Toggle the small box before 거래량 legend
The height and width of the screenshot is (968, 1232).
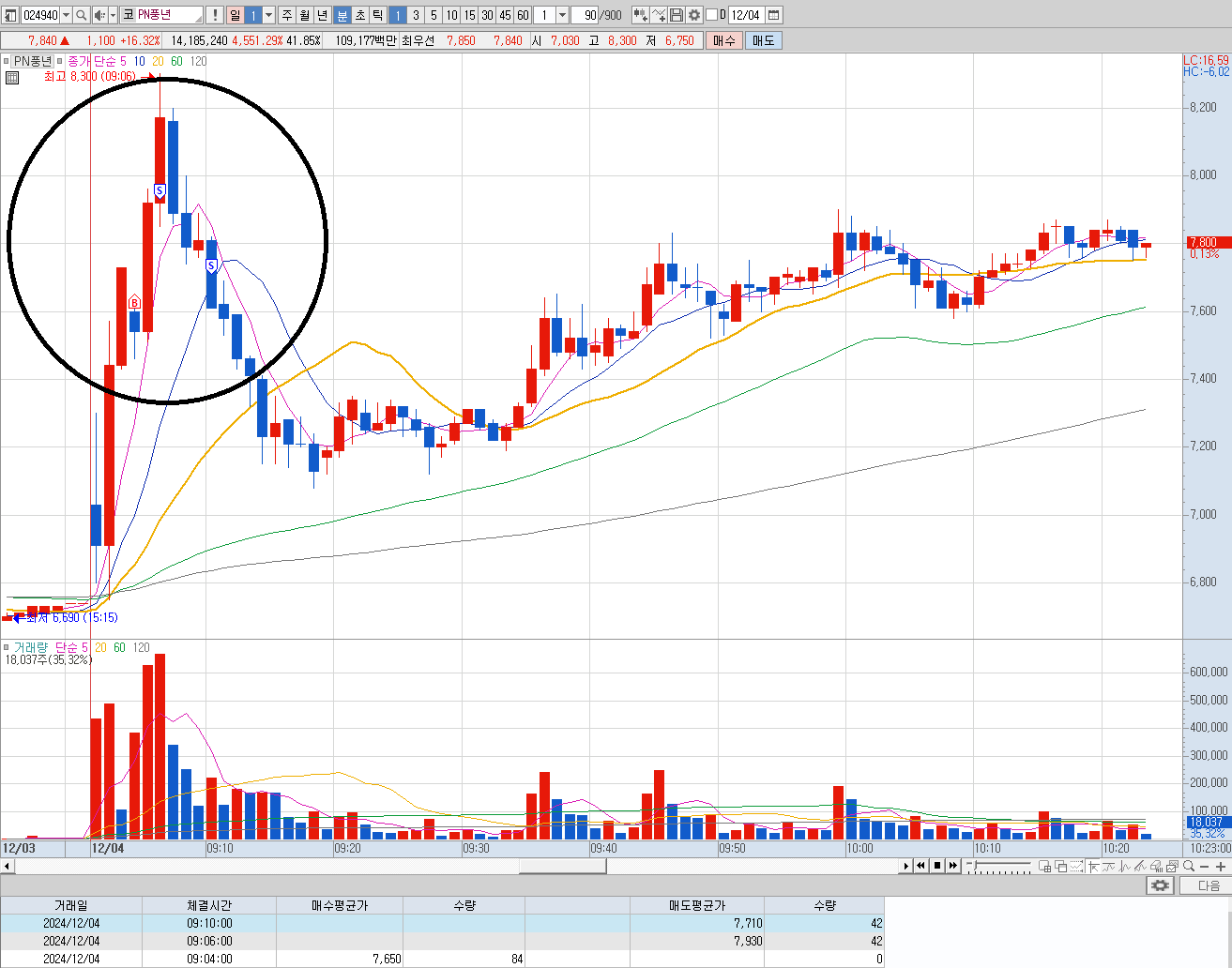6,647
